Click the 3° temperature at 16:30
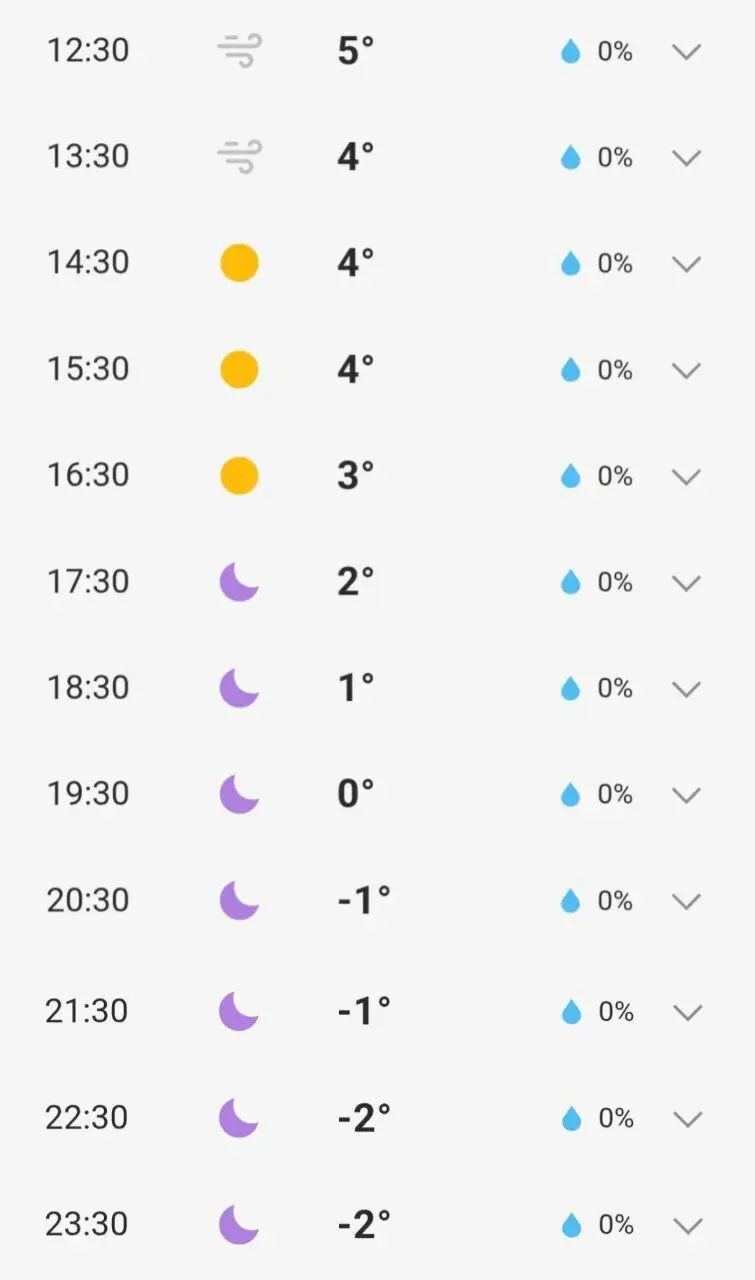Image resolution: width=755 pixels, height=1280 pixels. (356, 476)
